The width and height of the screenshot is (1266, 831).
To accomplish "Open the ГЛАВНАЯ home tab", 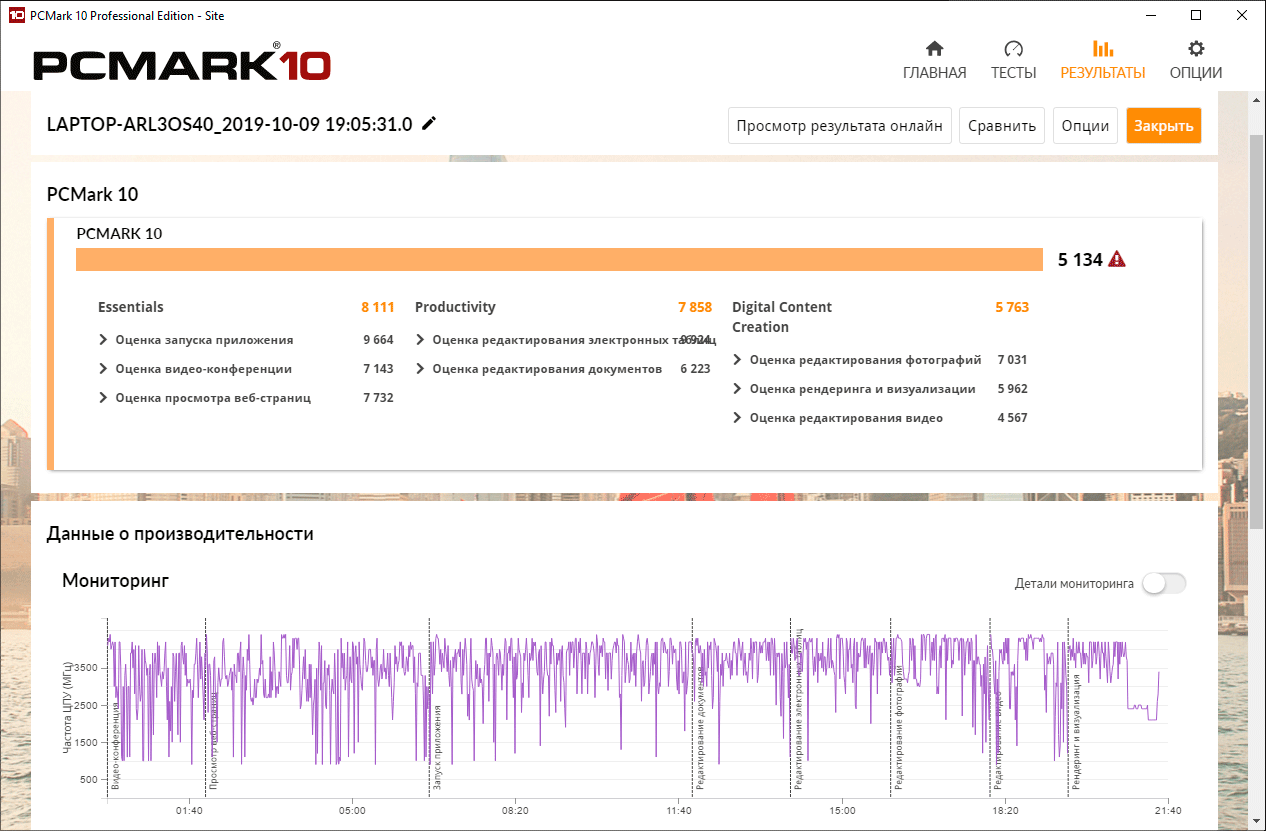I will click(934, 61).
